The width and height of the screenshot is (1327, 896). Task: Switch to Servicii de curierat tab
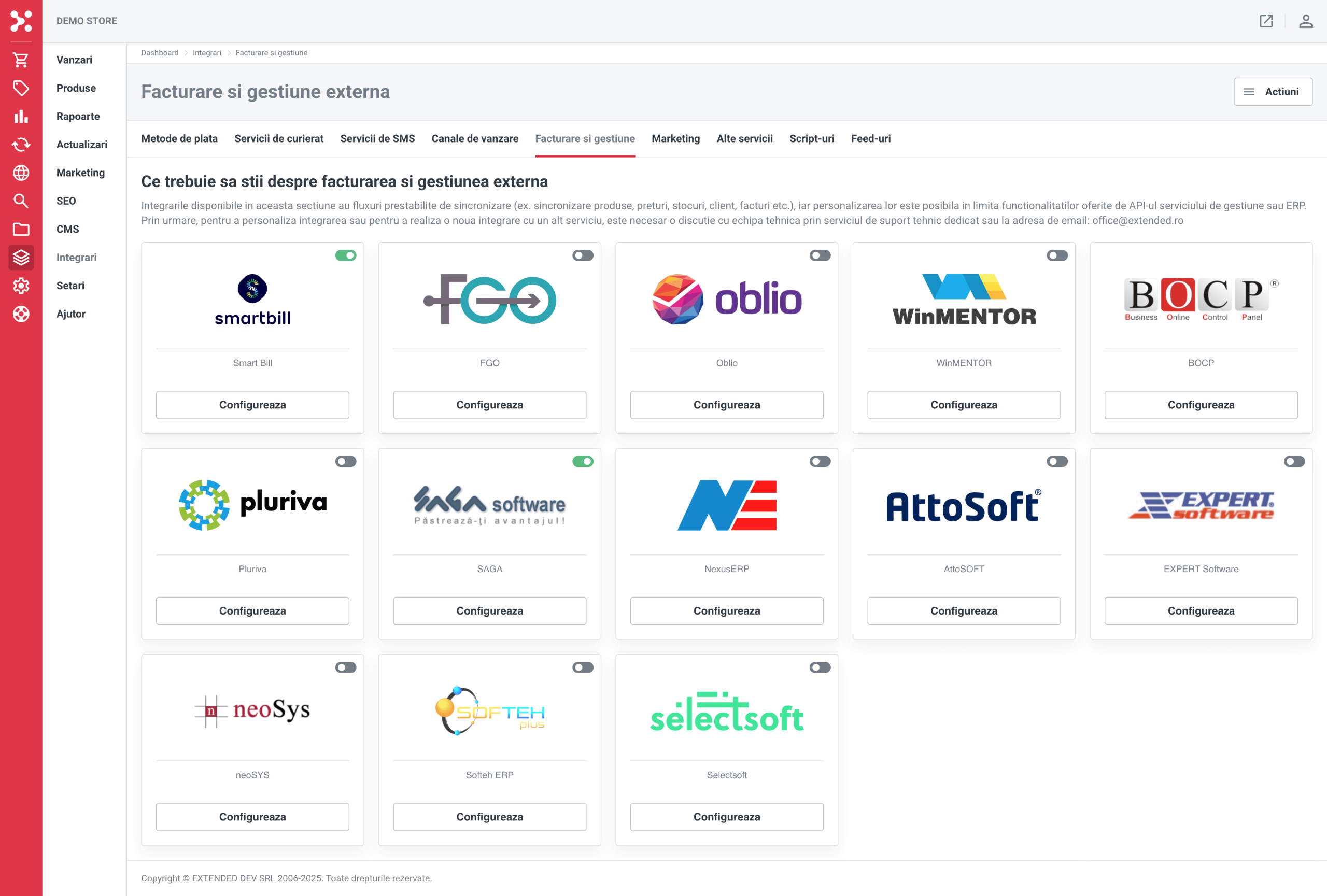[x=279, y=139]
